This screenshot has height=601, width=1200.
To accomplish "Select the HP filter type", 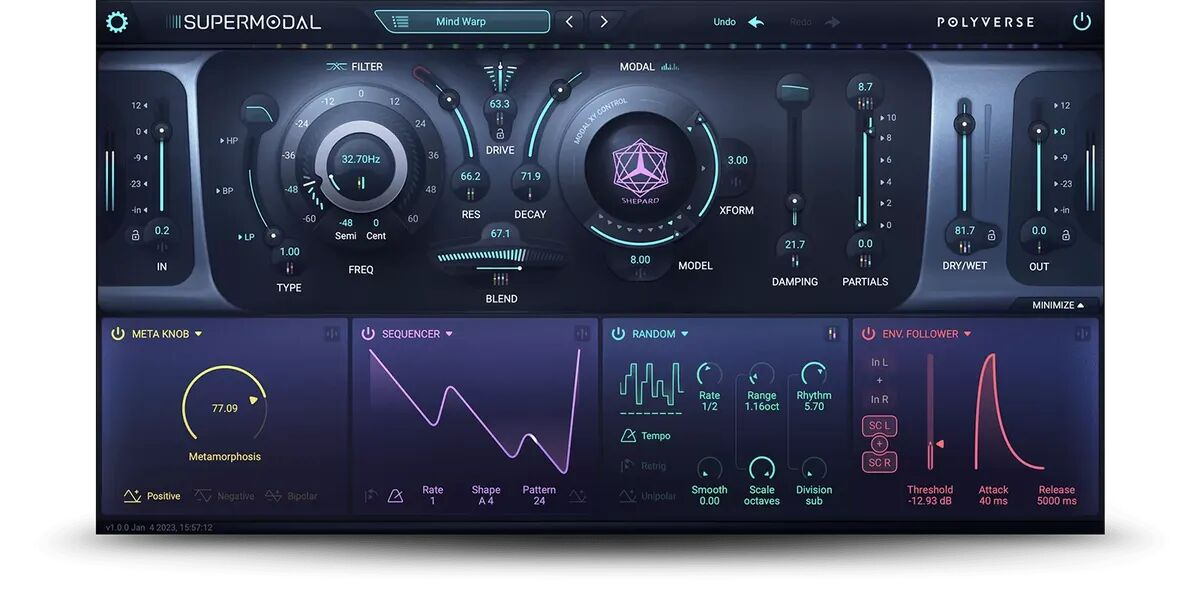I will tap(230, 141).
